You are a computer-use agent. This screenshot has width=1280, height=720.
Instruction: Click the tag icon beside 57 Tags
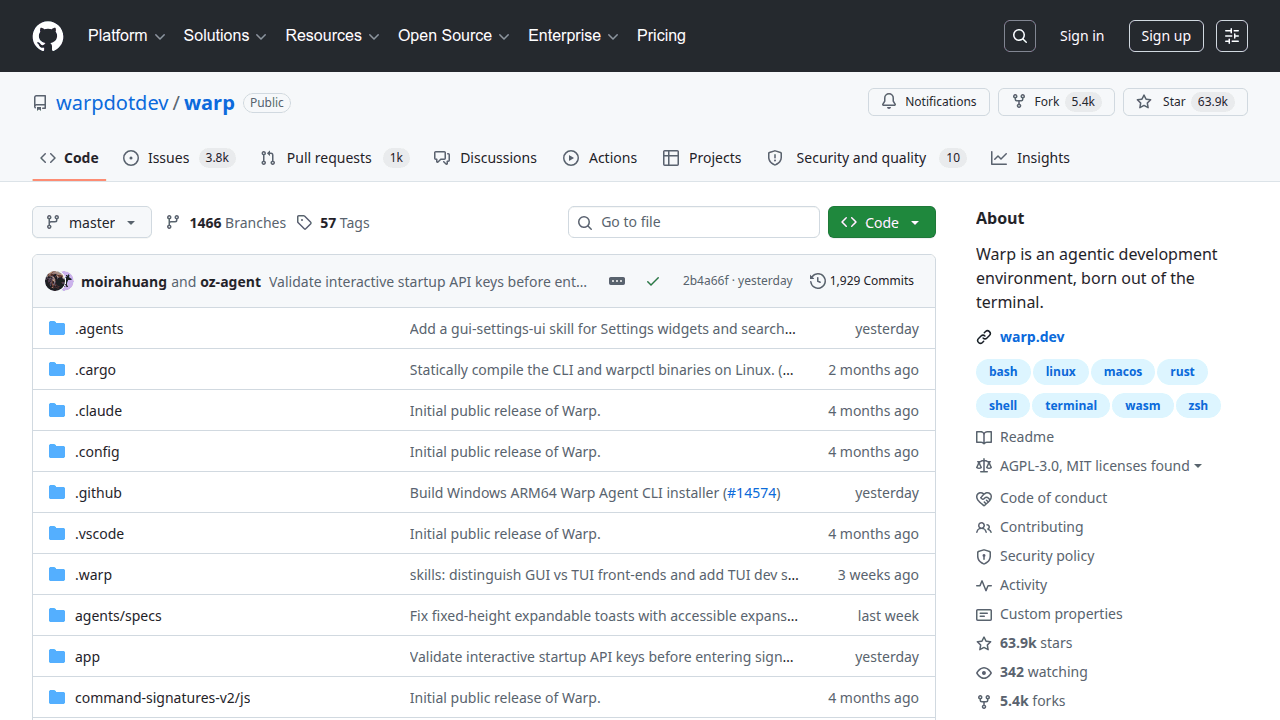[x=304, y=222]
